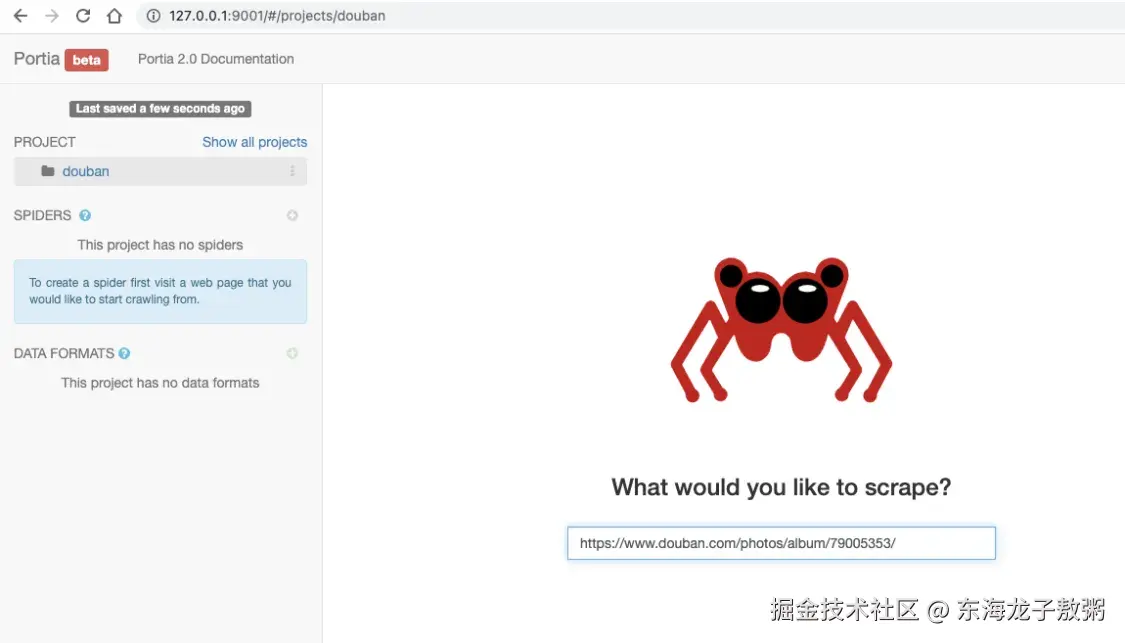1125x643 pixels.
Task: Click 'This project has no data formats' text
Action: [160, 382]
